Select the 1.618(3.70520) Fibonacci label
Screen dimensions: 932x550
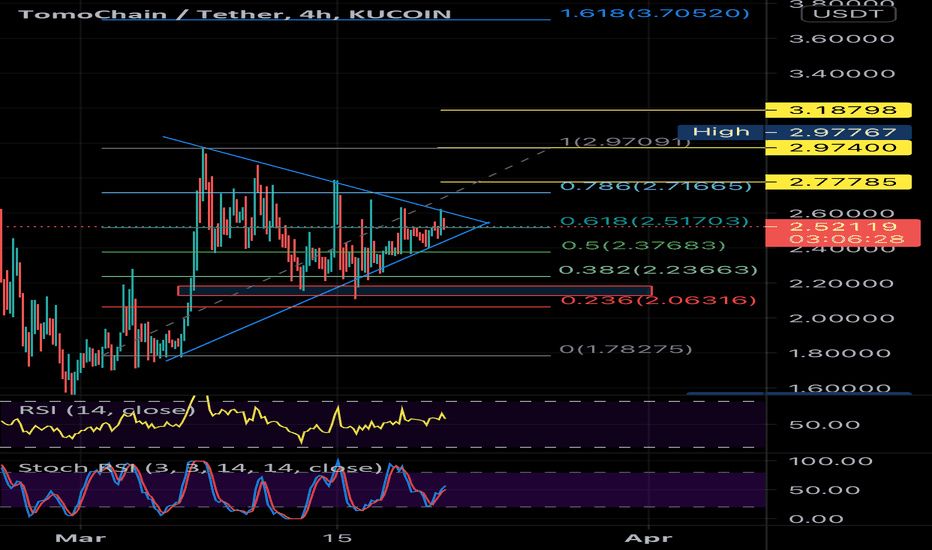pos(655,13)
